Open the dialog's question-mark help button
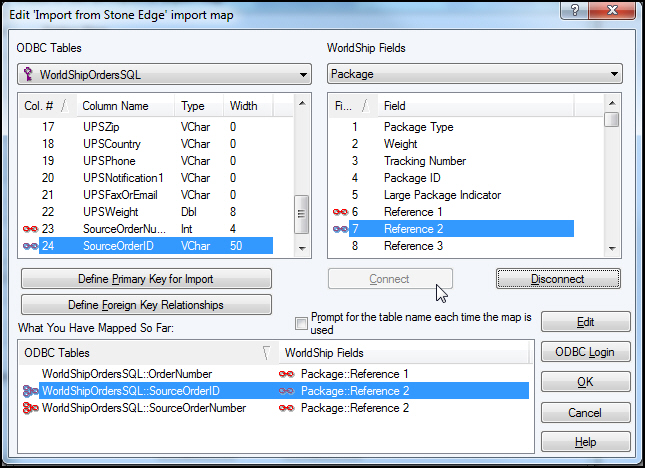This screenshot has height=468, width=645. click(574, 10)
